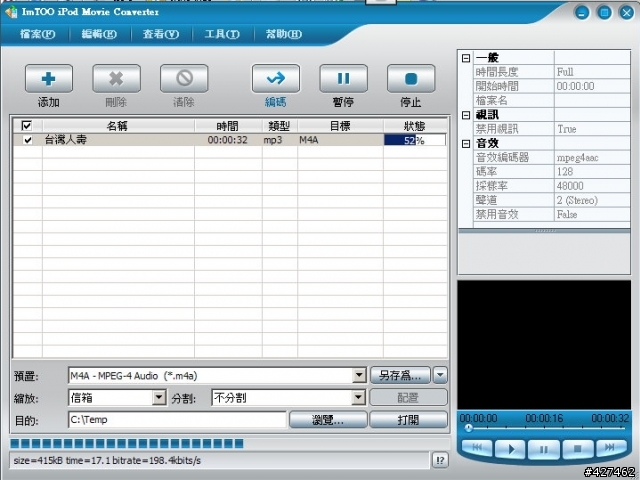Click the 另存為... button

(400, 375)
